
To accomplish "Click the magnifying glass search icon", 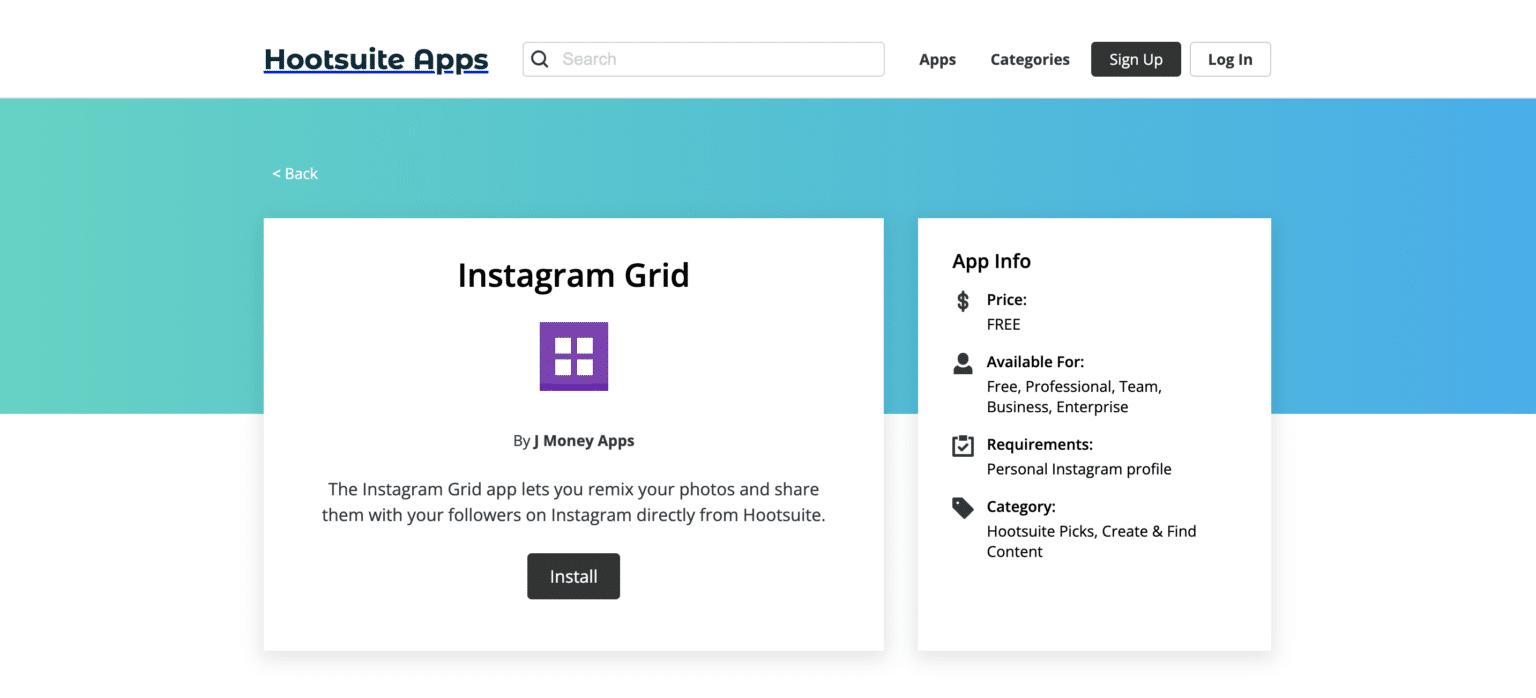I will (540, 59).
